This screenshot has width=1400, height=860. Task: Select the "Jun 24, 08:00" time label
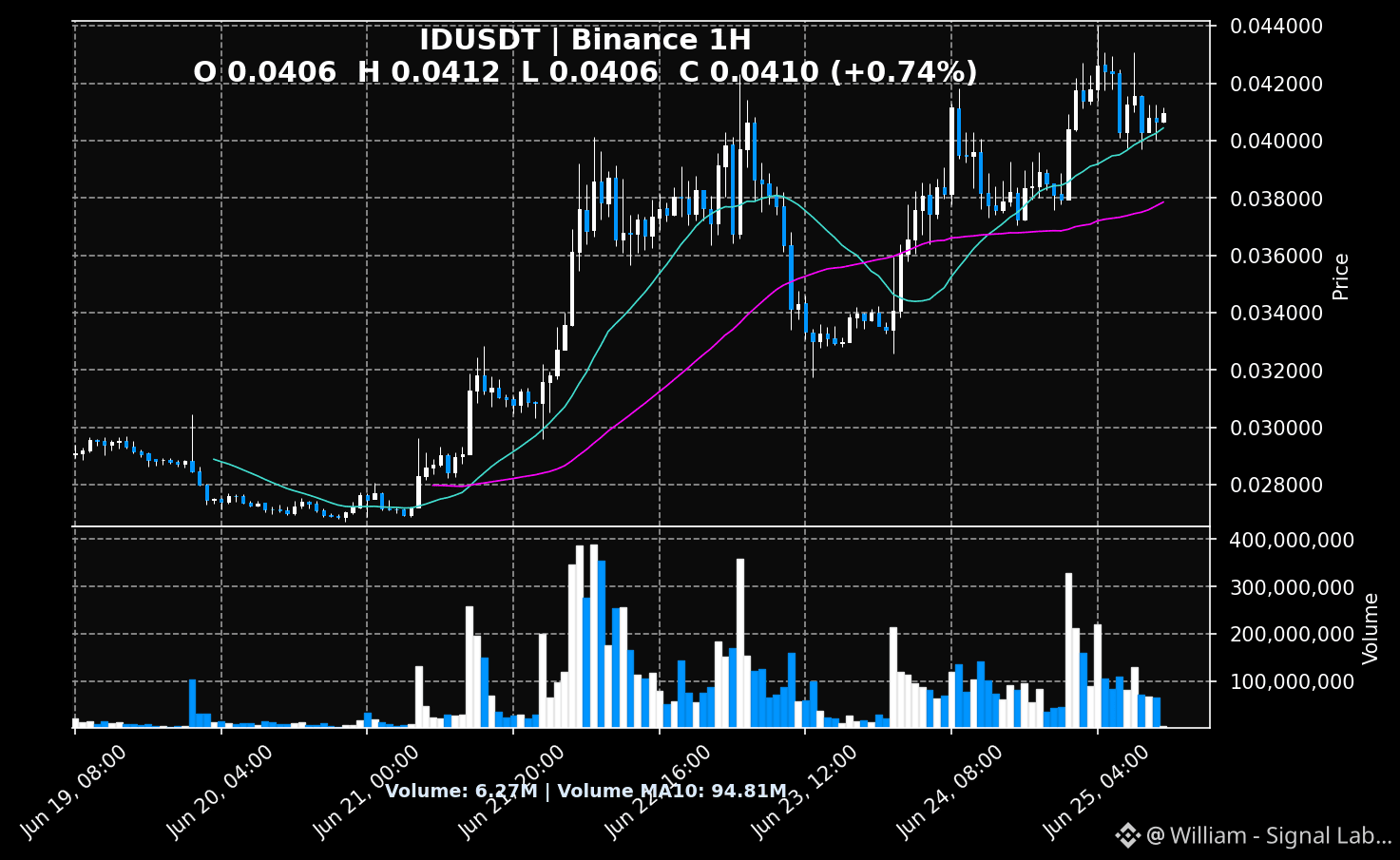(x=950, y=792)
